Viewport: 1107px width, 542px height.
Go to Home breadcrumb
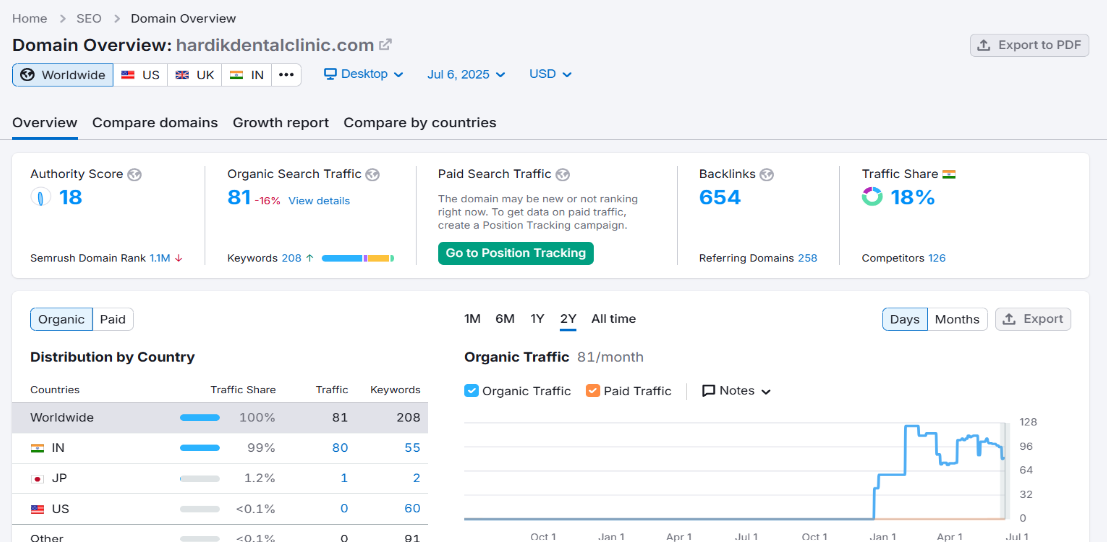point(30,18)
